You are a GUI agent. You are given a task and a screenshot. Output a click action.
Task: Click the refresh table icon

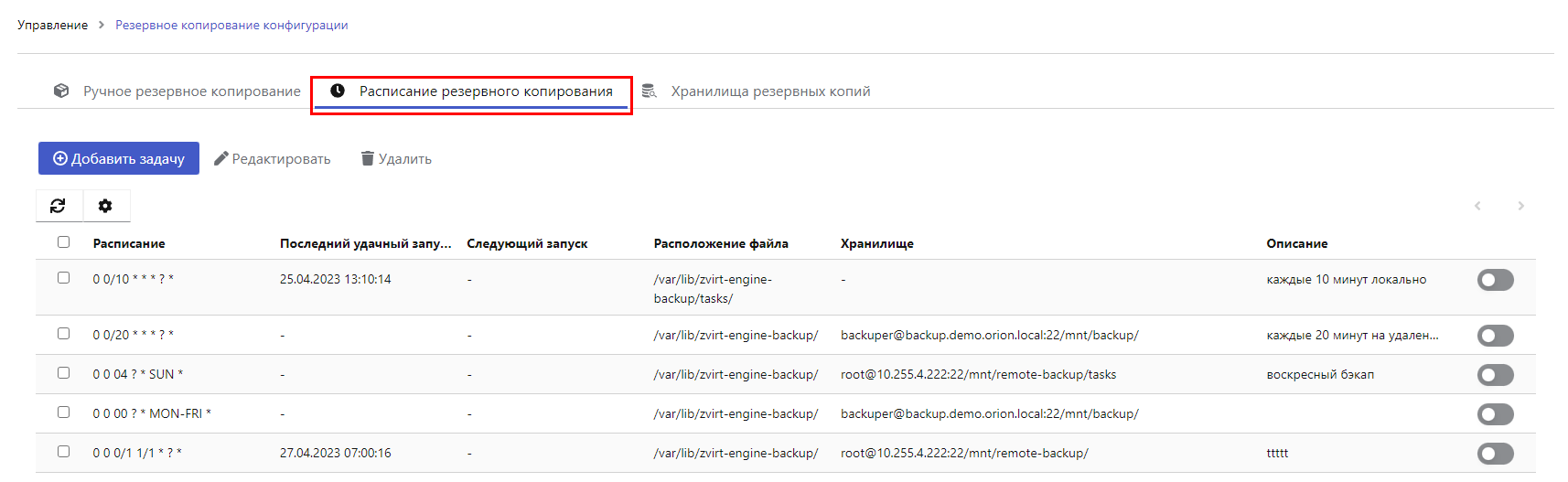(58, 206)
